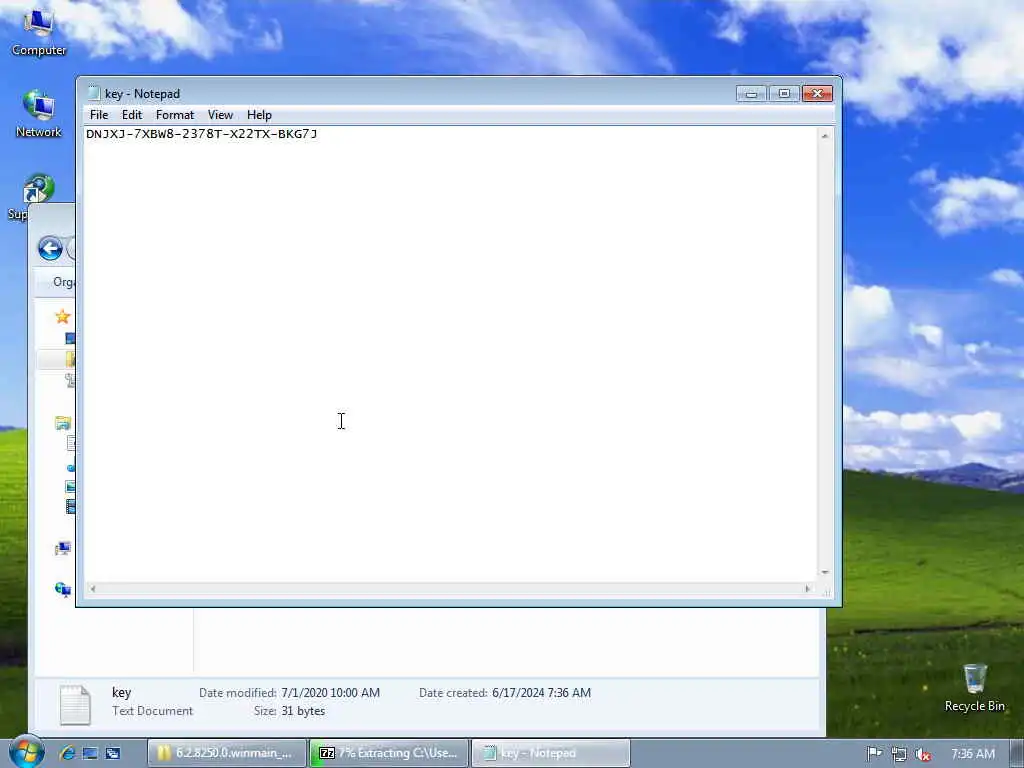Image resolution: width=1024 pixels, height=768 pixels.
Task: Maximize the key Notepad window
Action: 784,93
